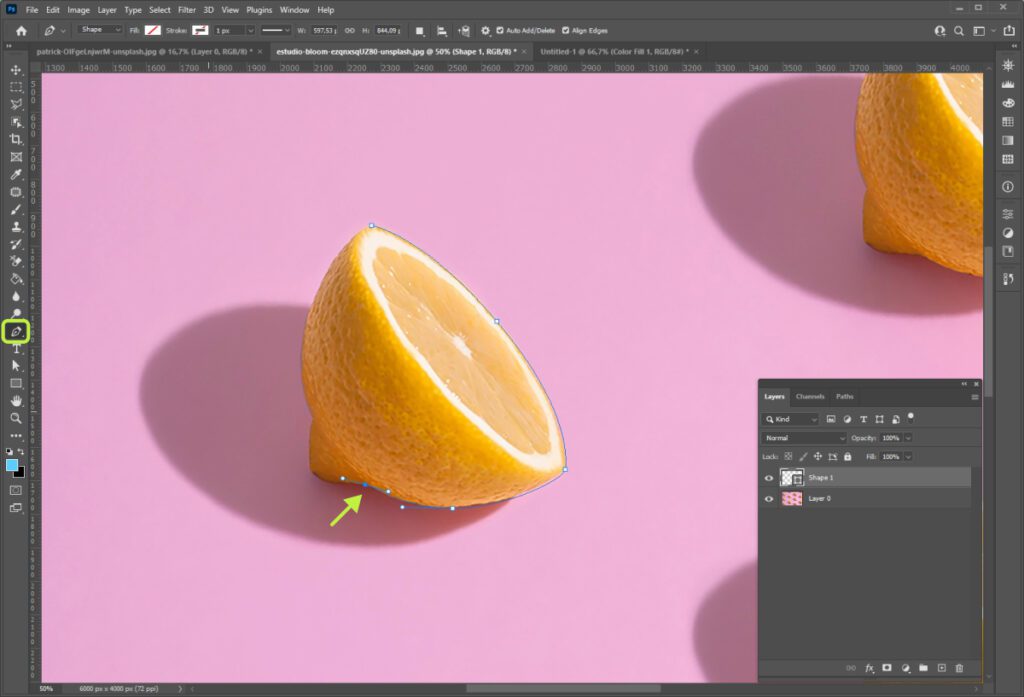Select the Rectangle shape tool
This screenshot has height=697, width=1024.
pyautogui.click(x=16, y=383)
